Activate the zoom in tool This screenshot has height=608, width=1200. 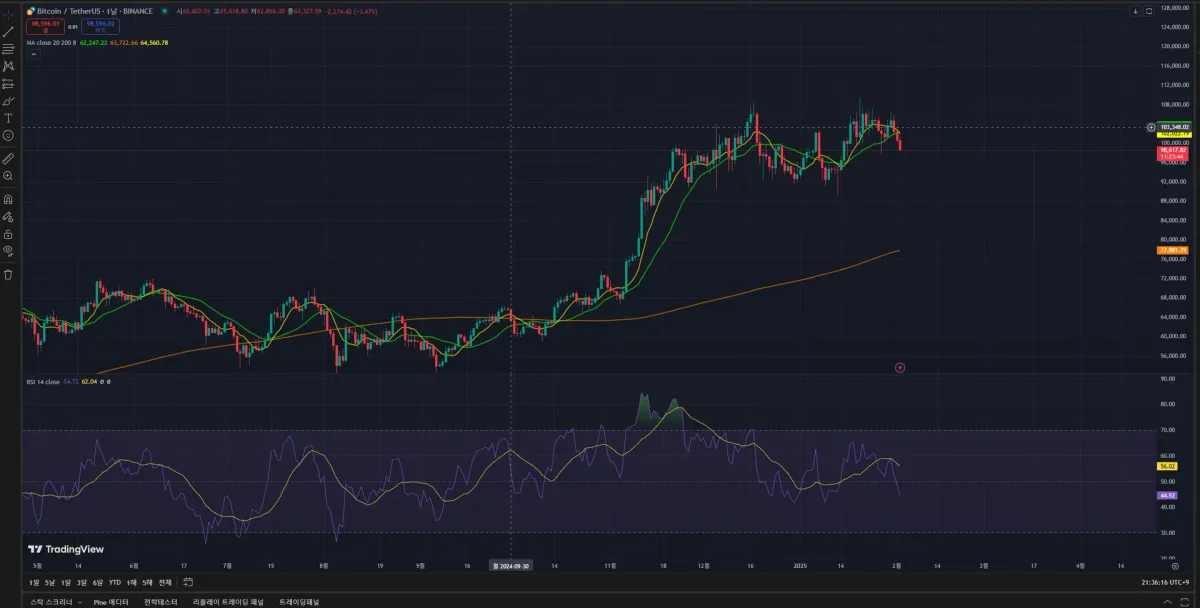pyautogui.click(x=8, y=175)
